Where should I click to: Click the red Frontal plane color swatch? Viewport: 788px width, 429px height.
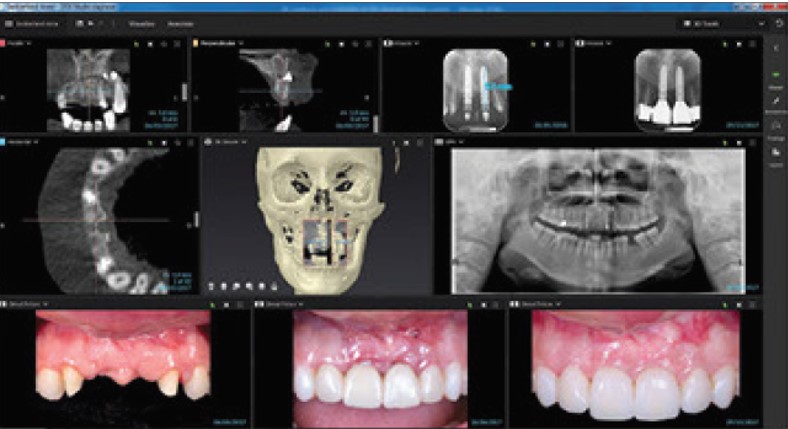pos(5,44)
